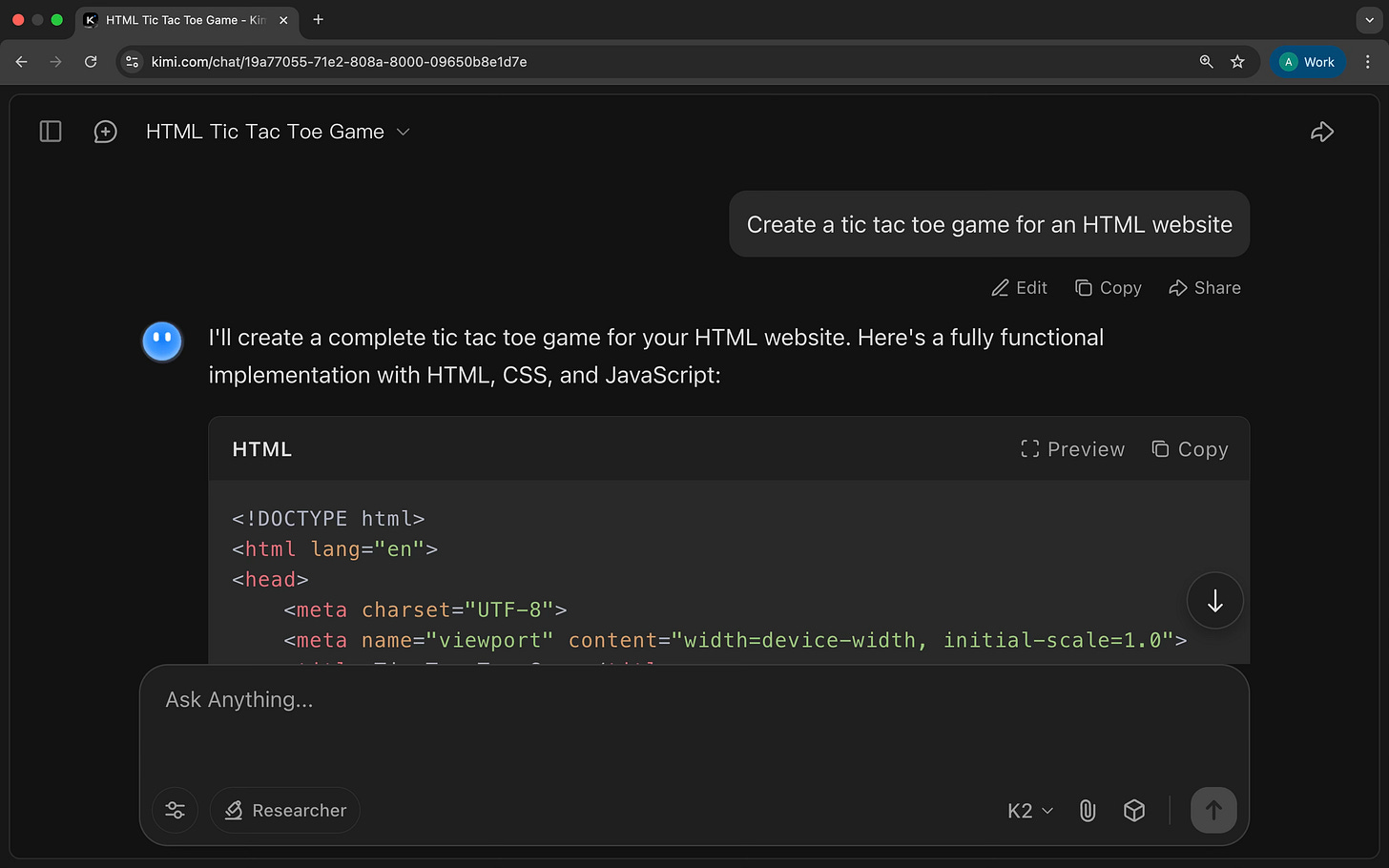Screen dimensions: 1389x868
Task: Open the Chrome three-dot menu
Action: click(x=1368, y=62)
